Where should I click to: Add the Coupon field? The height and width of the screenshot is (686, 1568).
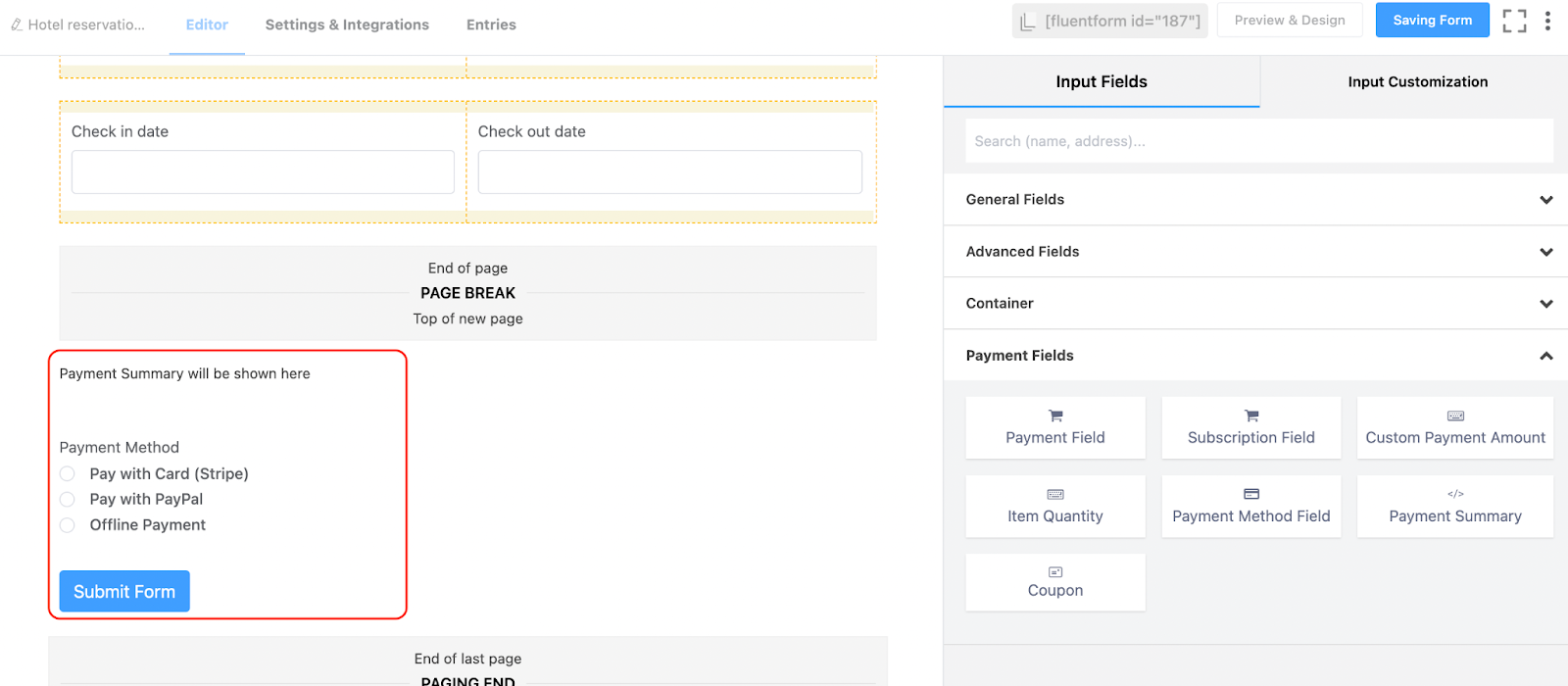1054,582
